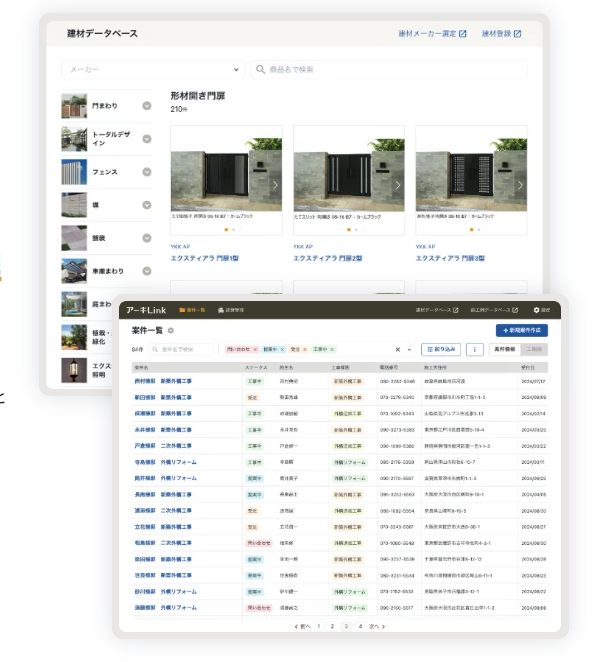Expand the 塀 category chevron
This screenshot has width=599, height=662.
(x=146, y=205)
